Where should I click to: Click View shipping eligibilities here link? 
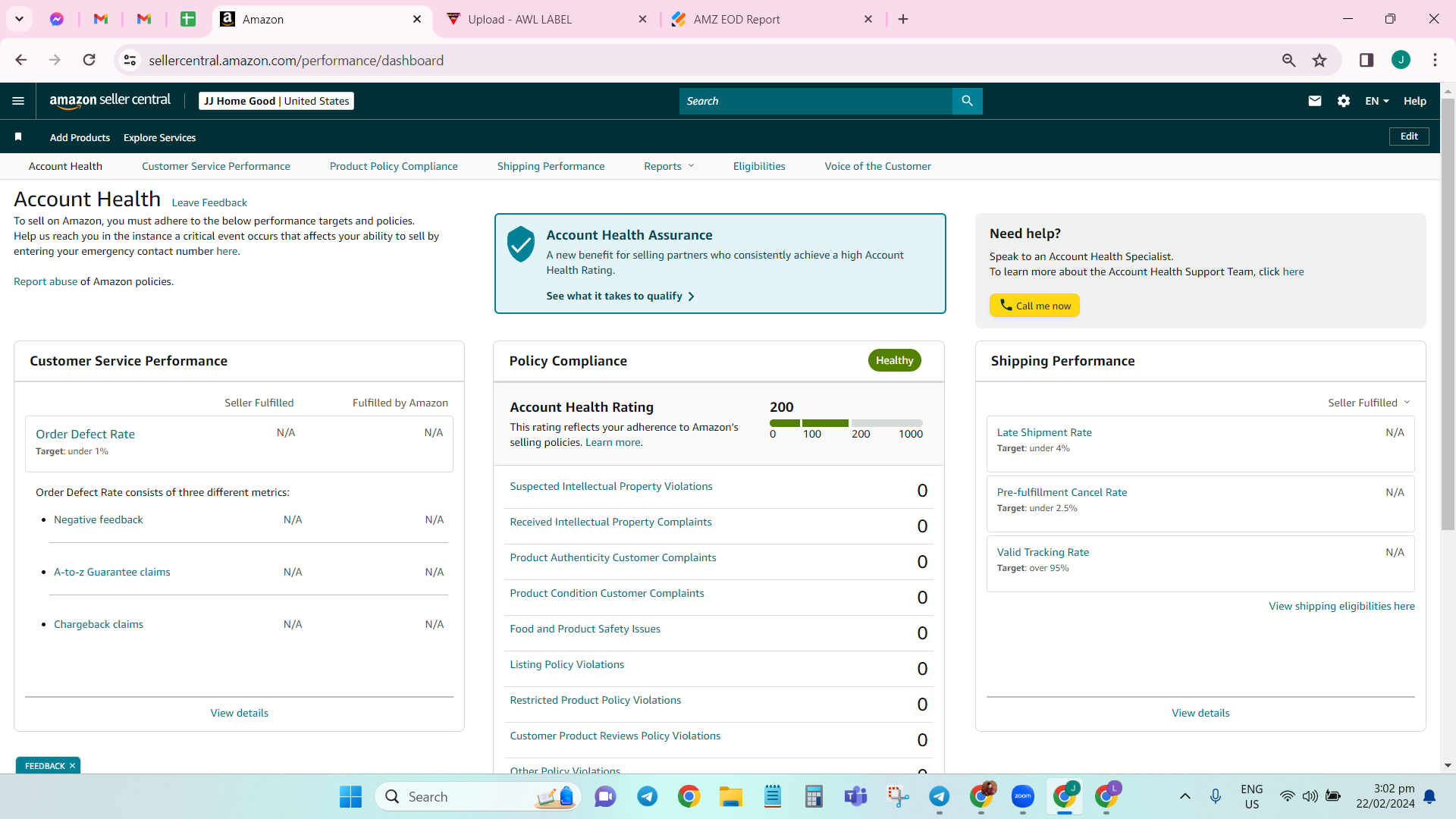[x=1341, y=606]
